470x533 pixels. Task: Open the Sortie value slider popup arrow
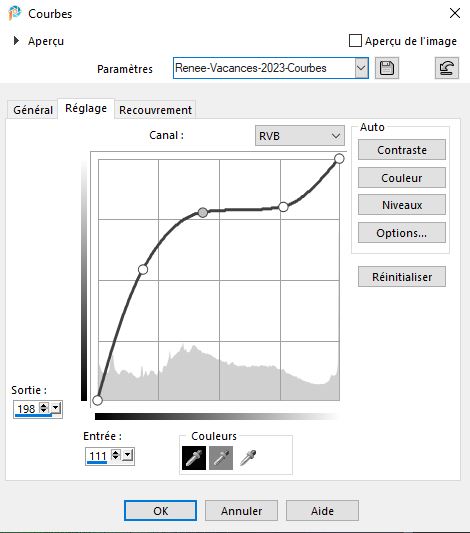click(56, 408)
